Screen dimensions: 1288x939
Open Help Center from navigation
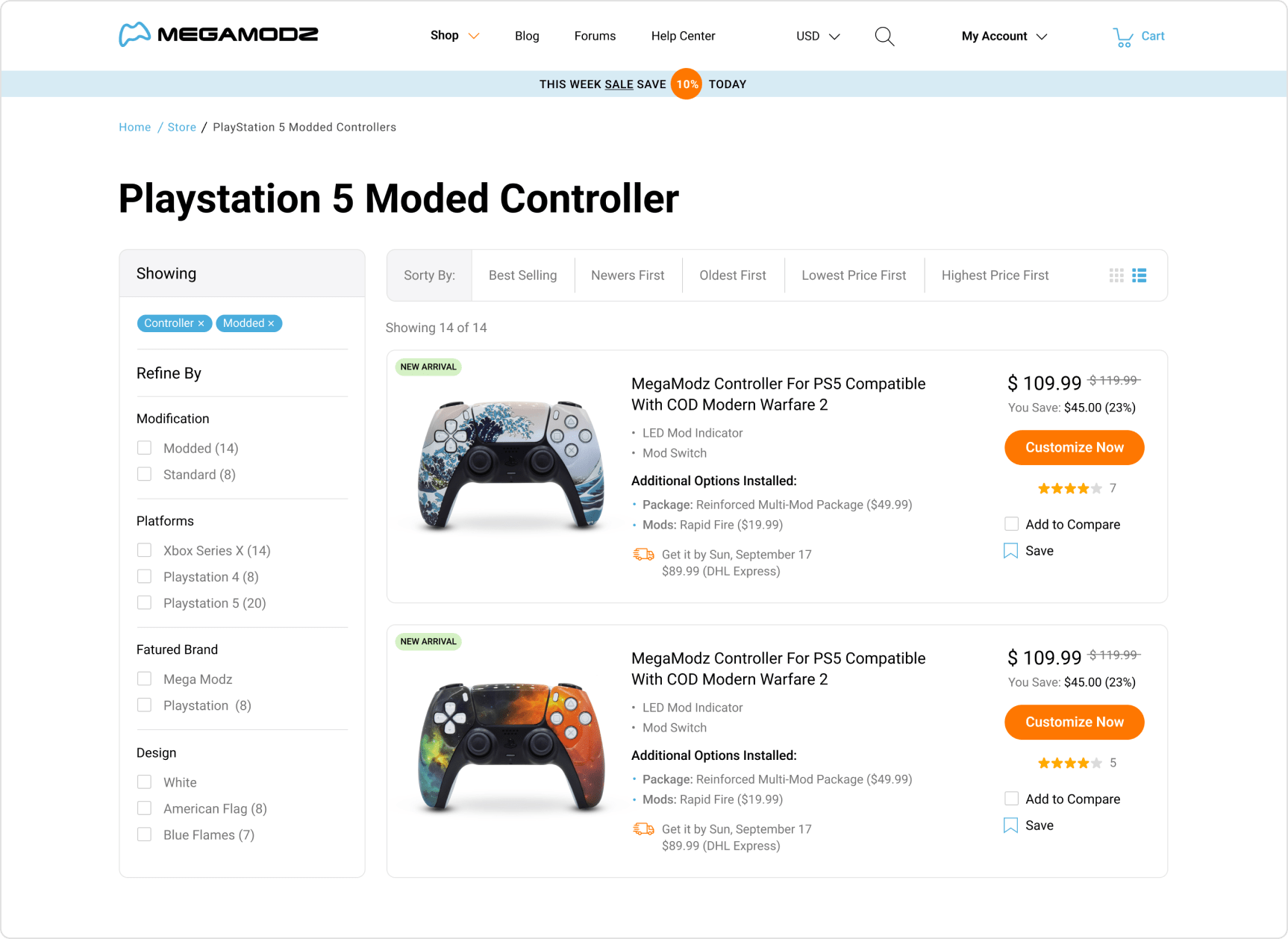pos(683,36)
